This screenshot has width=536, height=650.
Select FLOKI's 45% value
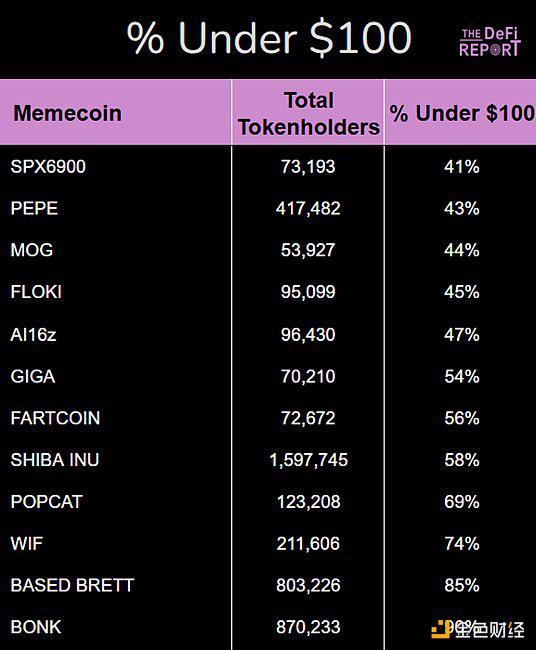tap(462, 292)
